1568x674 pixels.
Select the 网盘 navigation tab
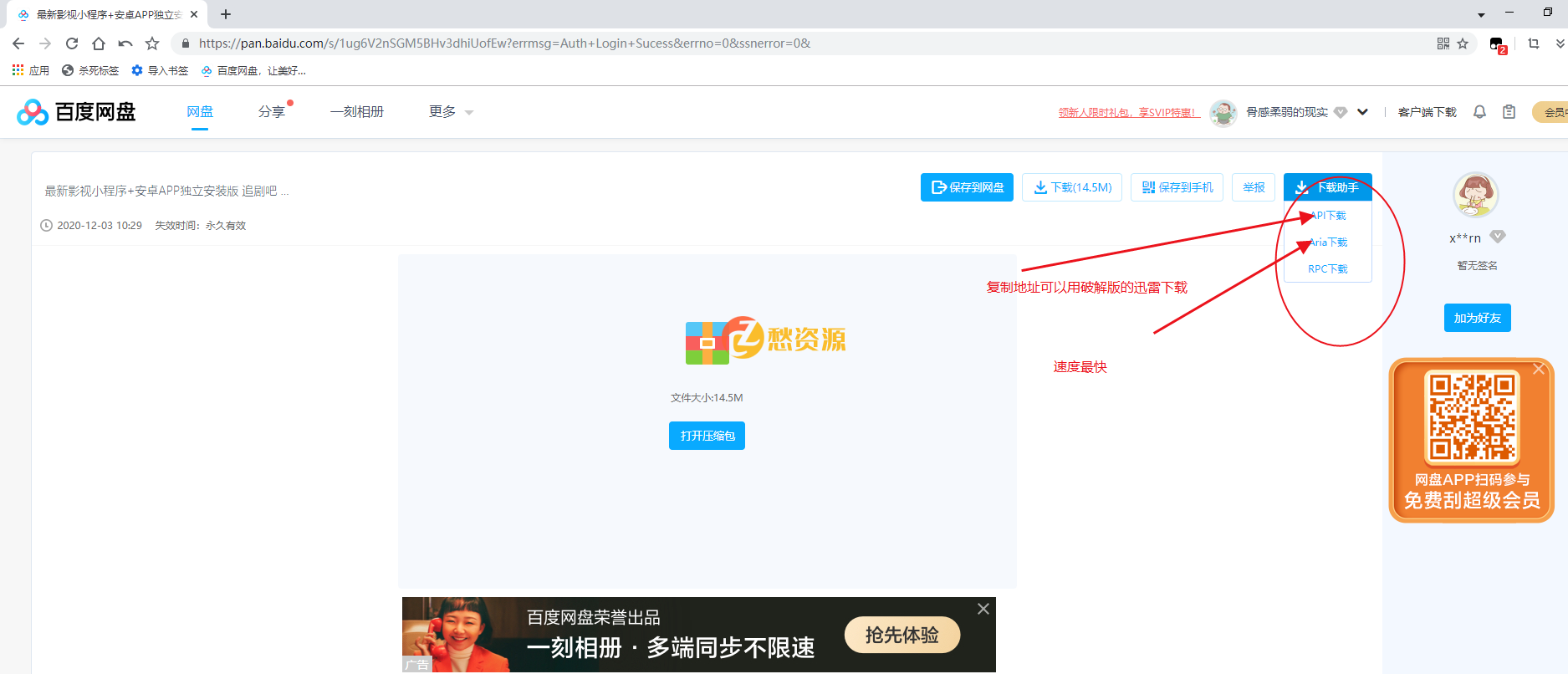pyautogui.click(x=200, y=111)
